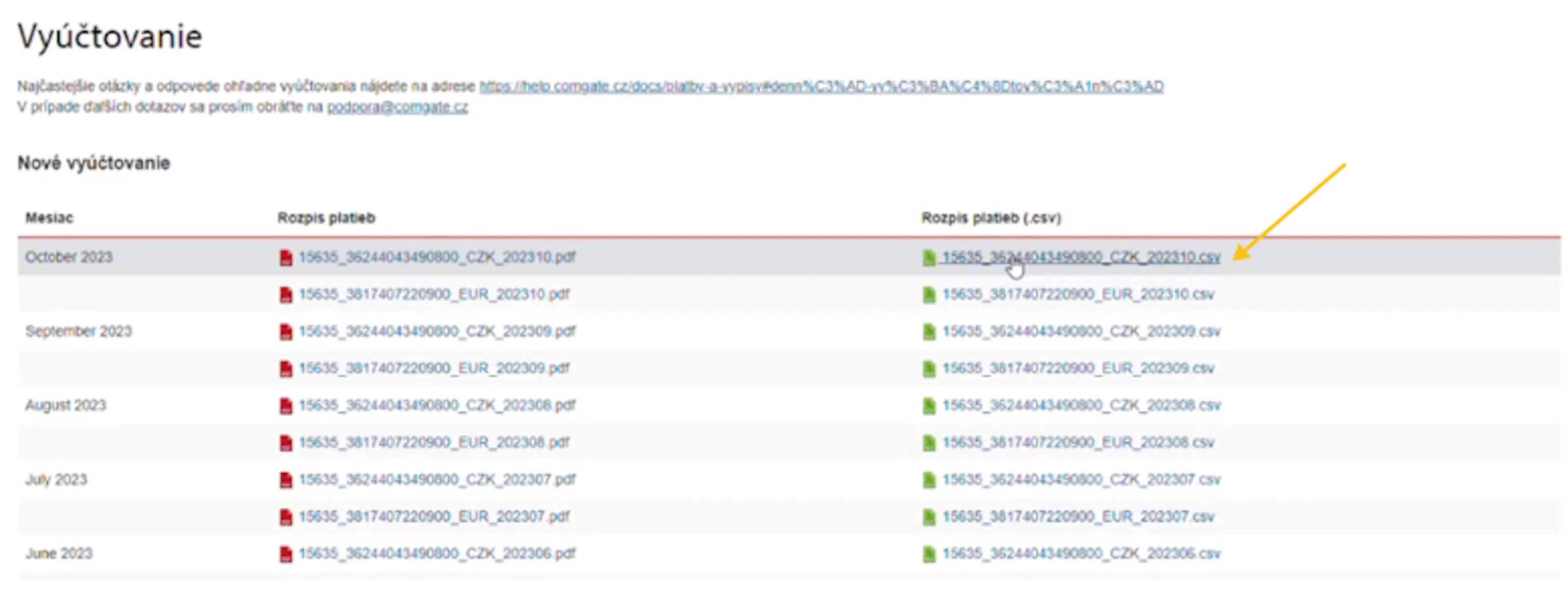Screen dimensions: 1568x595
Task: Download 15635_36244043490800_CZK_202310.csv file
Action: (x=1082, y=257)
